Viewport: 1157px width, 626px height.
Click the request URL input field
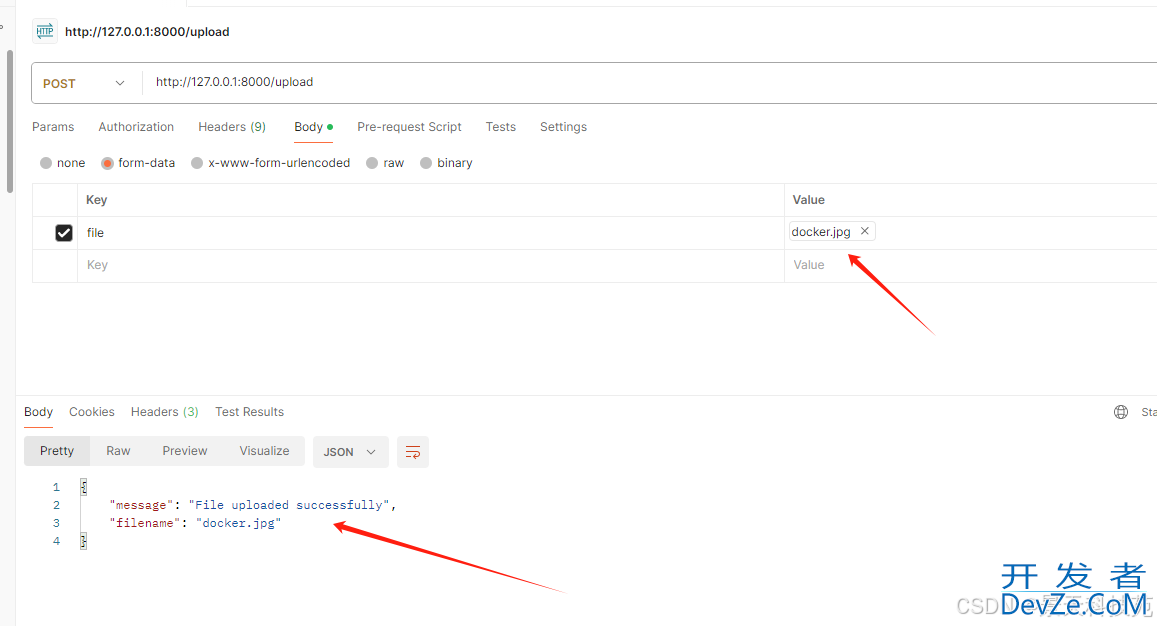(649, 82)
